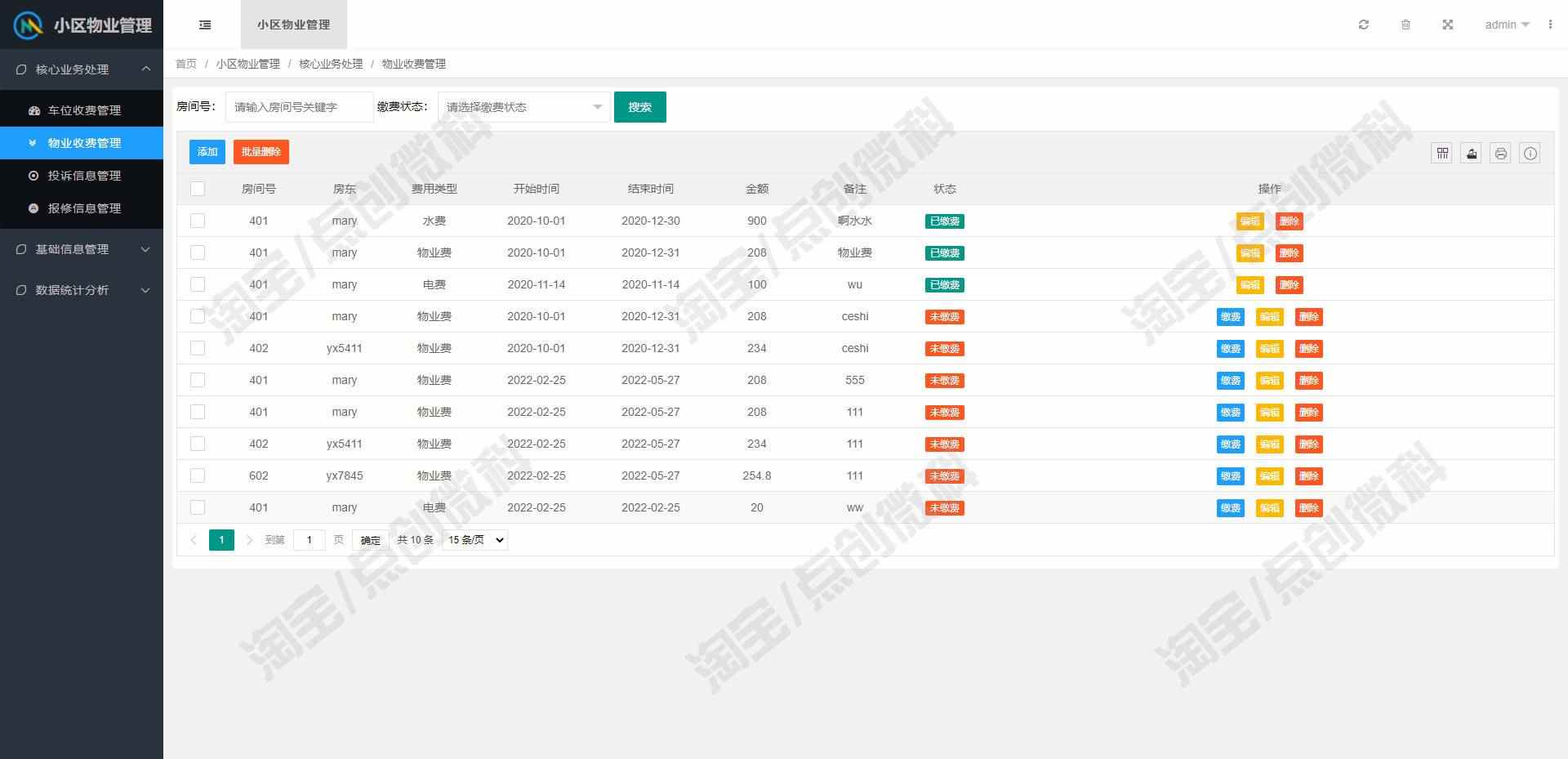
Task: Click the 基础信息管理 menu icon
Action: coord(21,249)
